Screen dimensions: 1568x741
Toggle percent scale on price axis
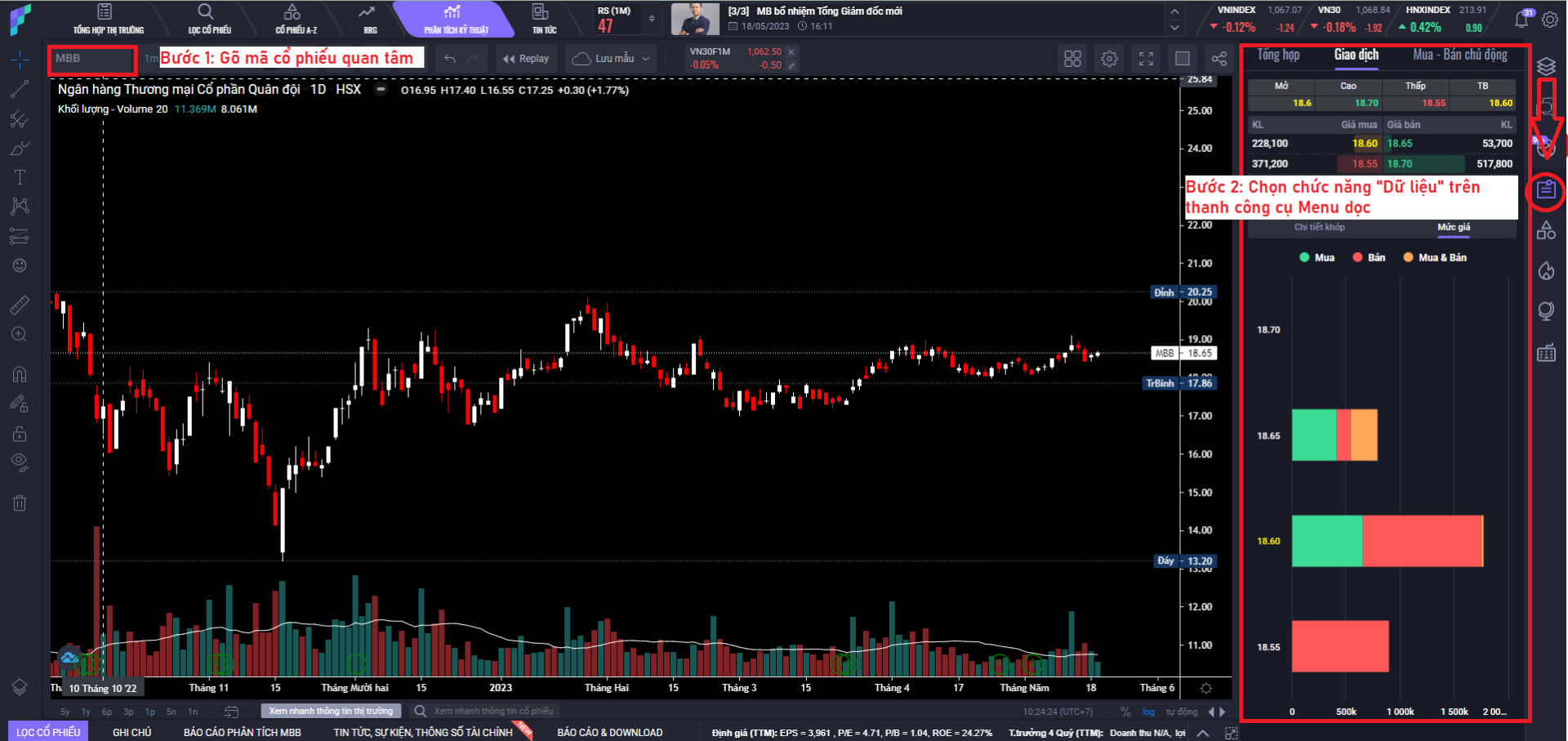click(x=1125, y=712)
